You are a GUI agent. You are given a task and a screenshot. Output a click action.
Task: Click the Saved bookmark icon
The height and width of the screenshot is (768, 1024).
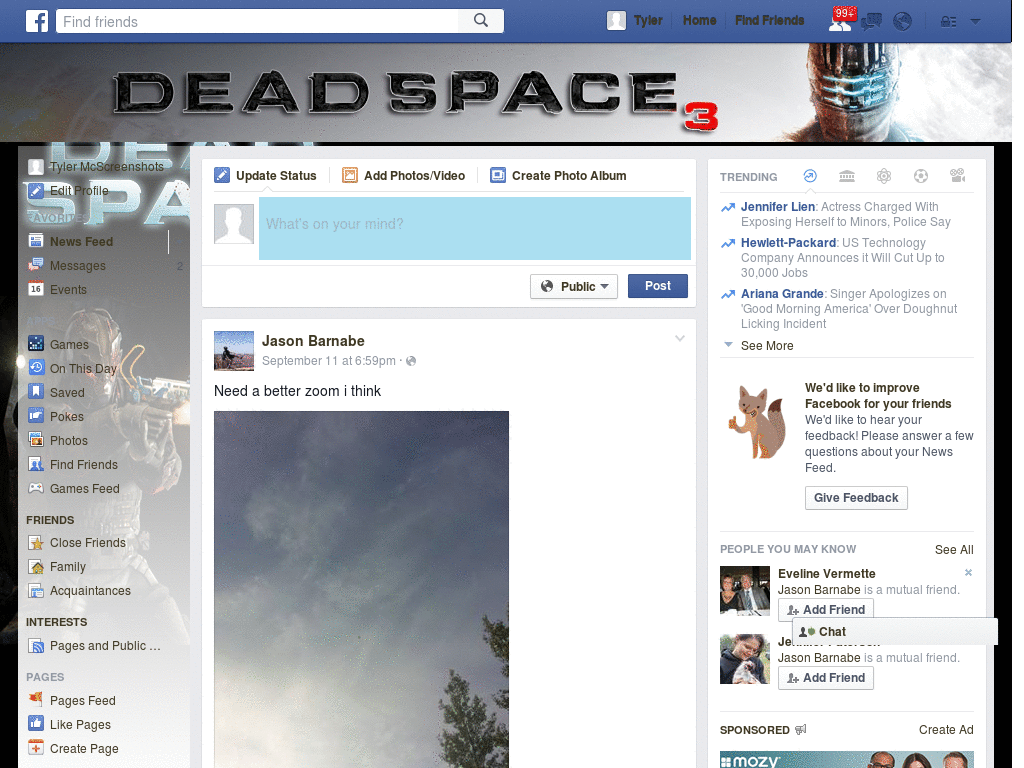pyautogui.click(x=36, y=392)
